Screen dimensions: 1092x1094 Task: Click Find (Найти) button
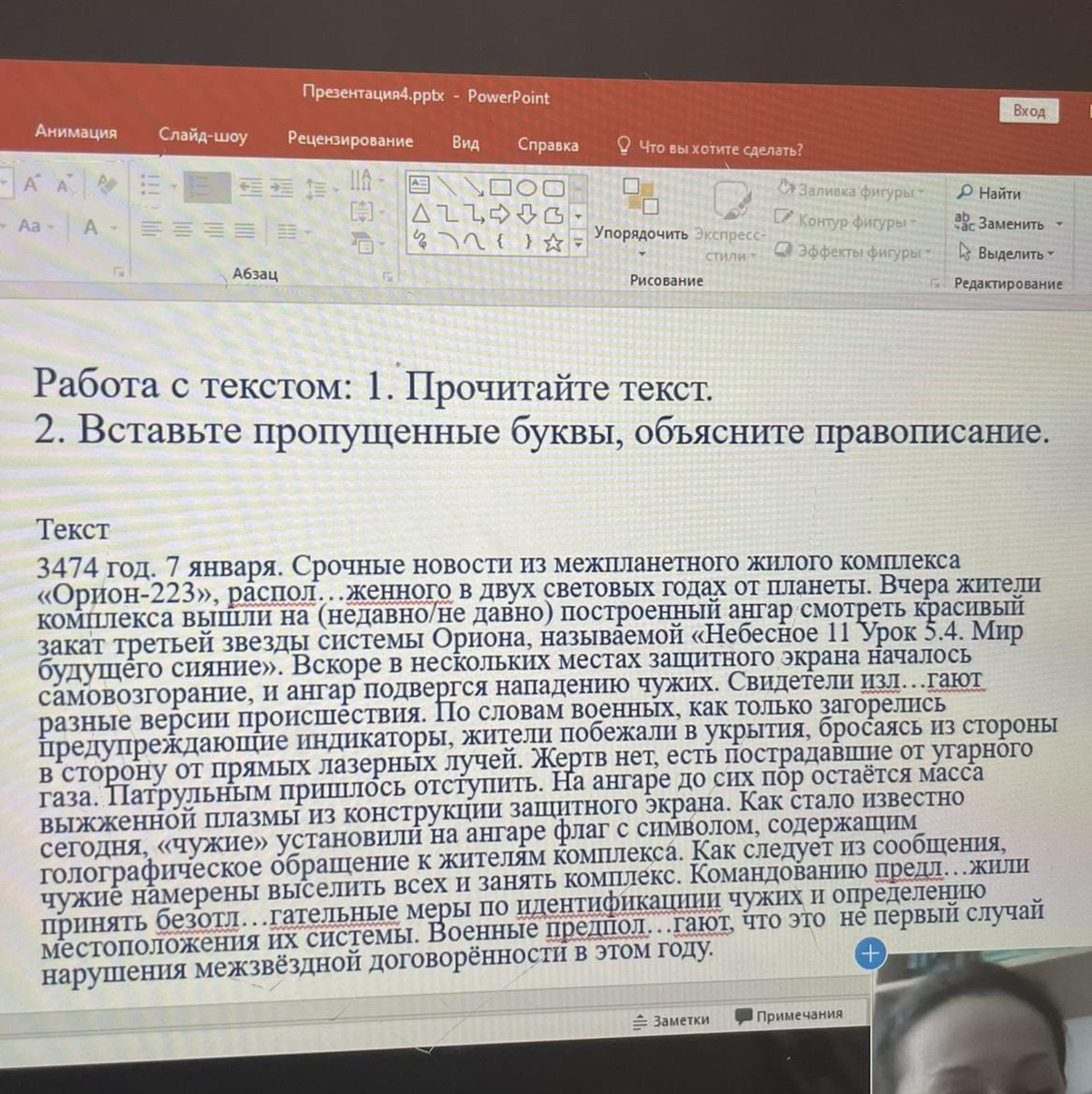tap(989, 193)
